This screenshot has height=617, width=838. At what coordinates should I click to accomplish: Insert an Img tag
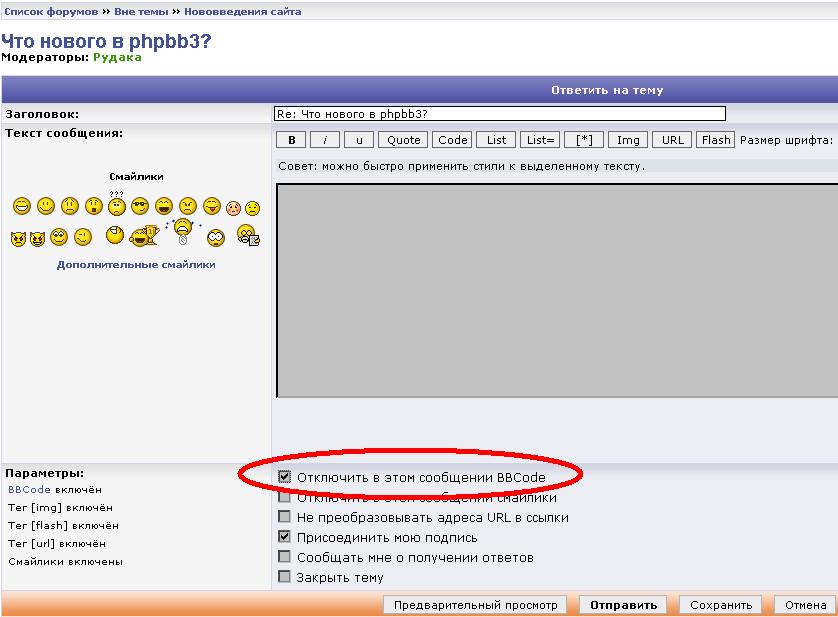[627, 139]
